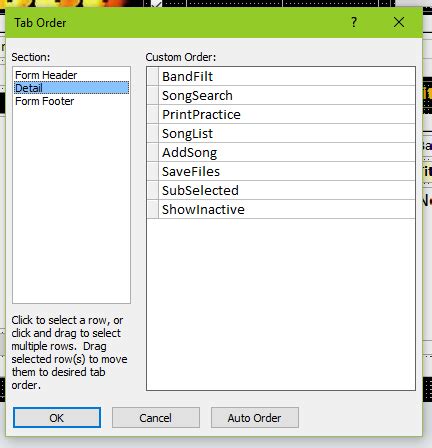
Task: Confirm tab order with OK button
Action: (x=57, y=417)
